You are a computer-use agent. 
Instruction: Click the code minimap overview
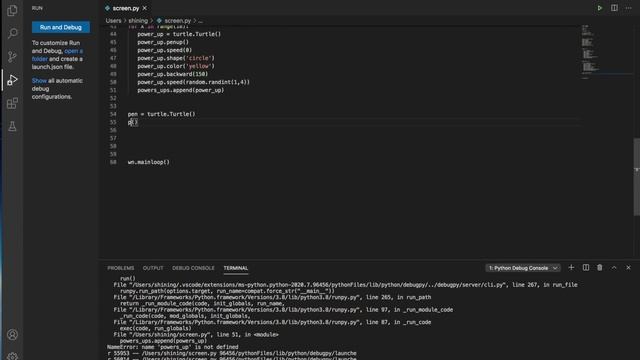click(606, 52)
